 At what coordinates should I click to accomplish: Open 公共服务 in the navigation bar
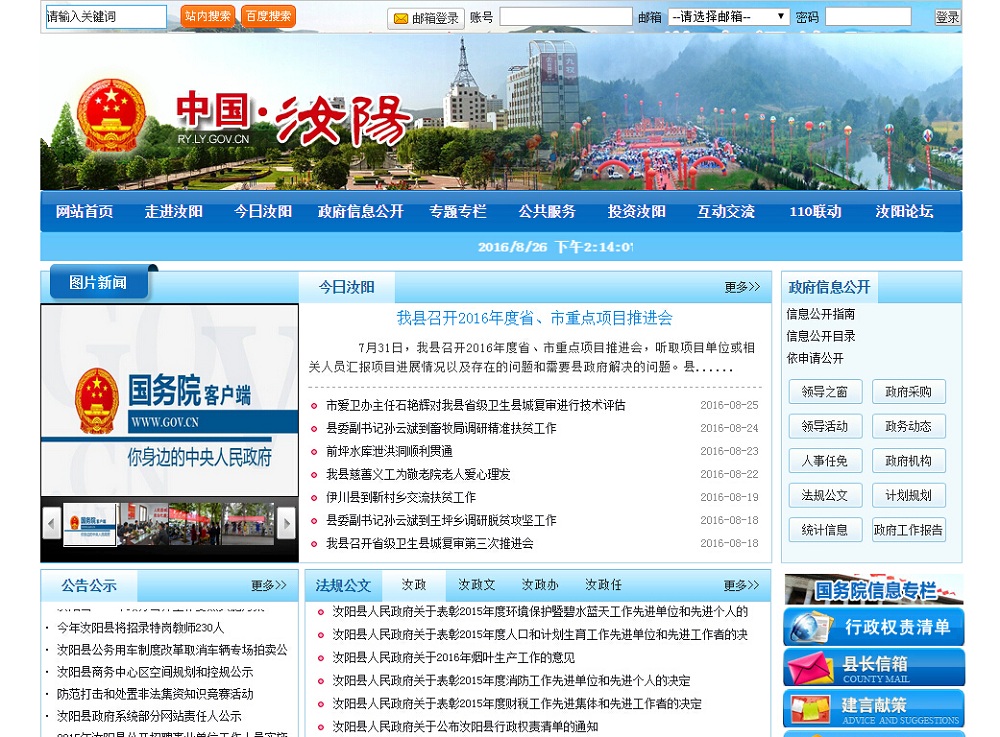[x=547, y=212]
